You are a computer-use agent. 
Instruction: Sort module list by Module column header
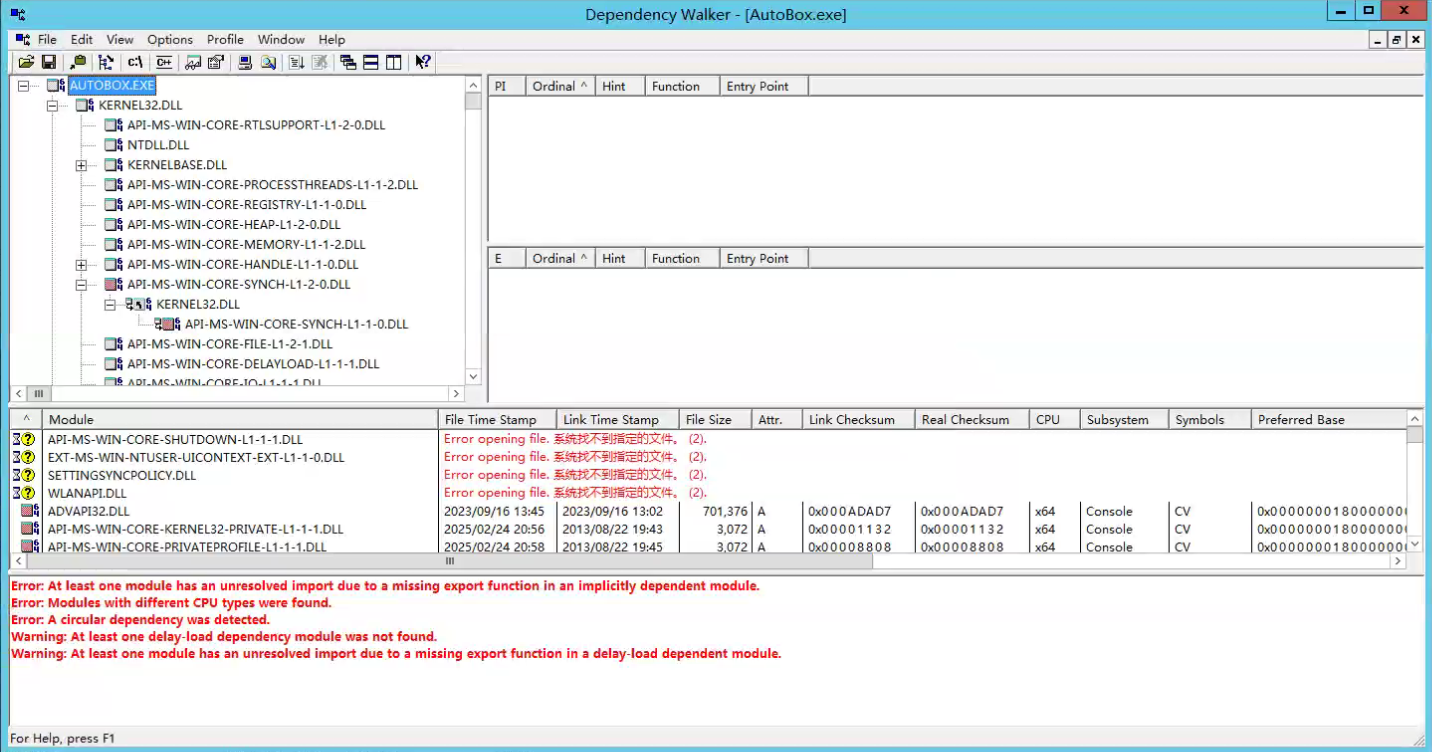tap(241, 419)
